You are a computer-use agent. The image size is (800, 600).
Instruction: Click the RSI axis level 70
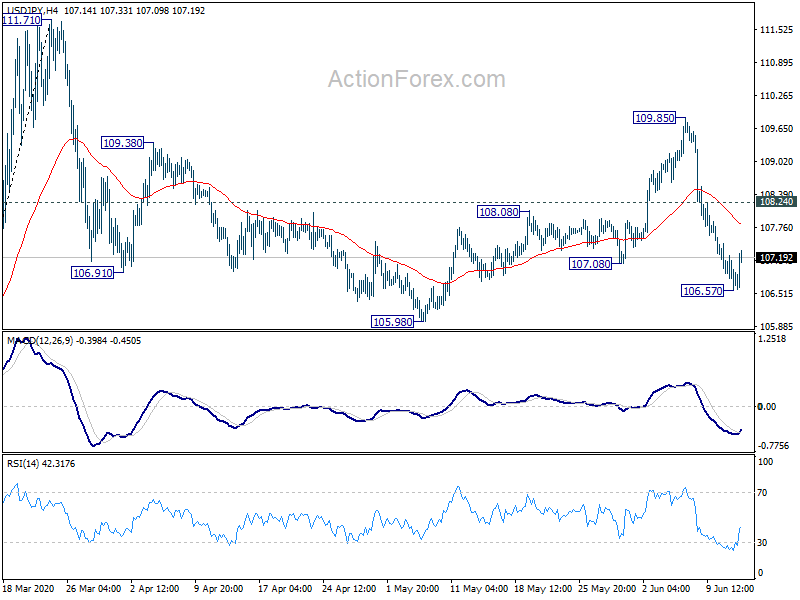pyautogui.click(x=762, y=493)
